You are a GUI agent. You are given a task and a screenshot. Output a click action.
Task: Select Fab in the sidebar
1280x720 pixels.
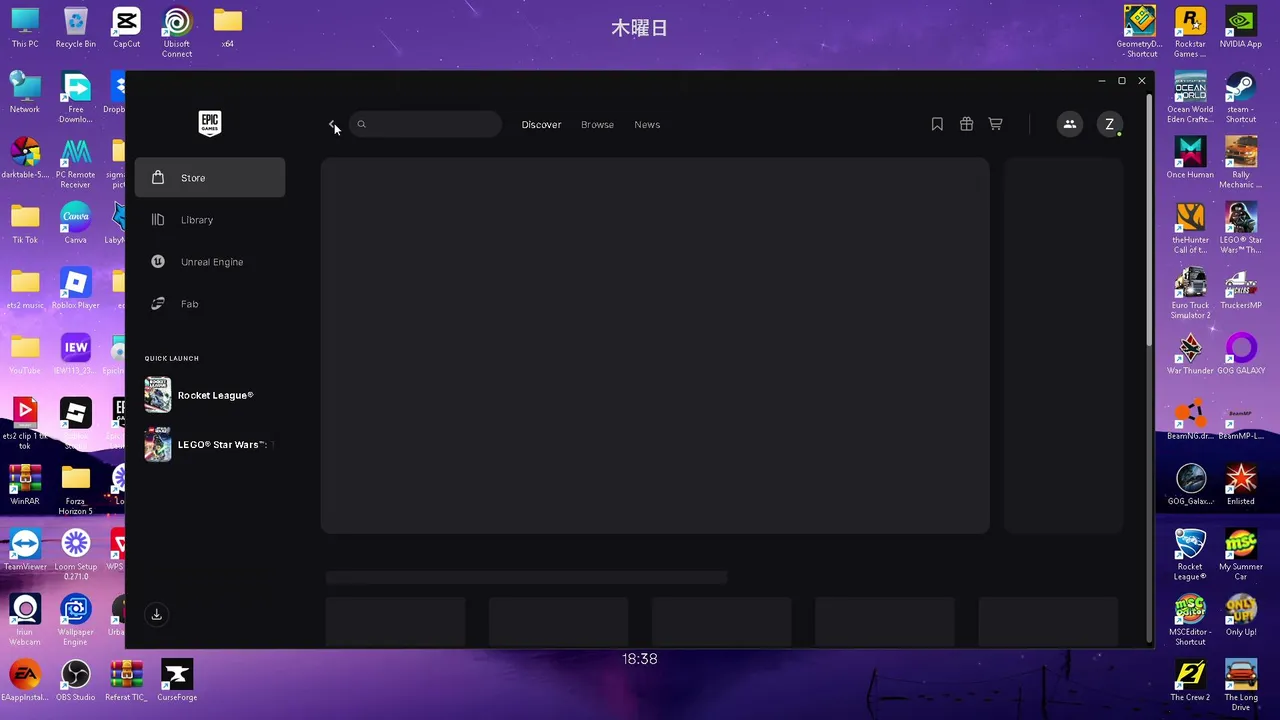click(x=210, y=304)
